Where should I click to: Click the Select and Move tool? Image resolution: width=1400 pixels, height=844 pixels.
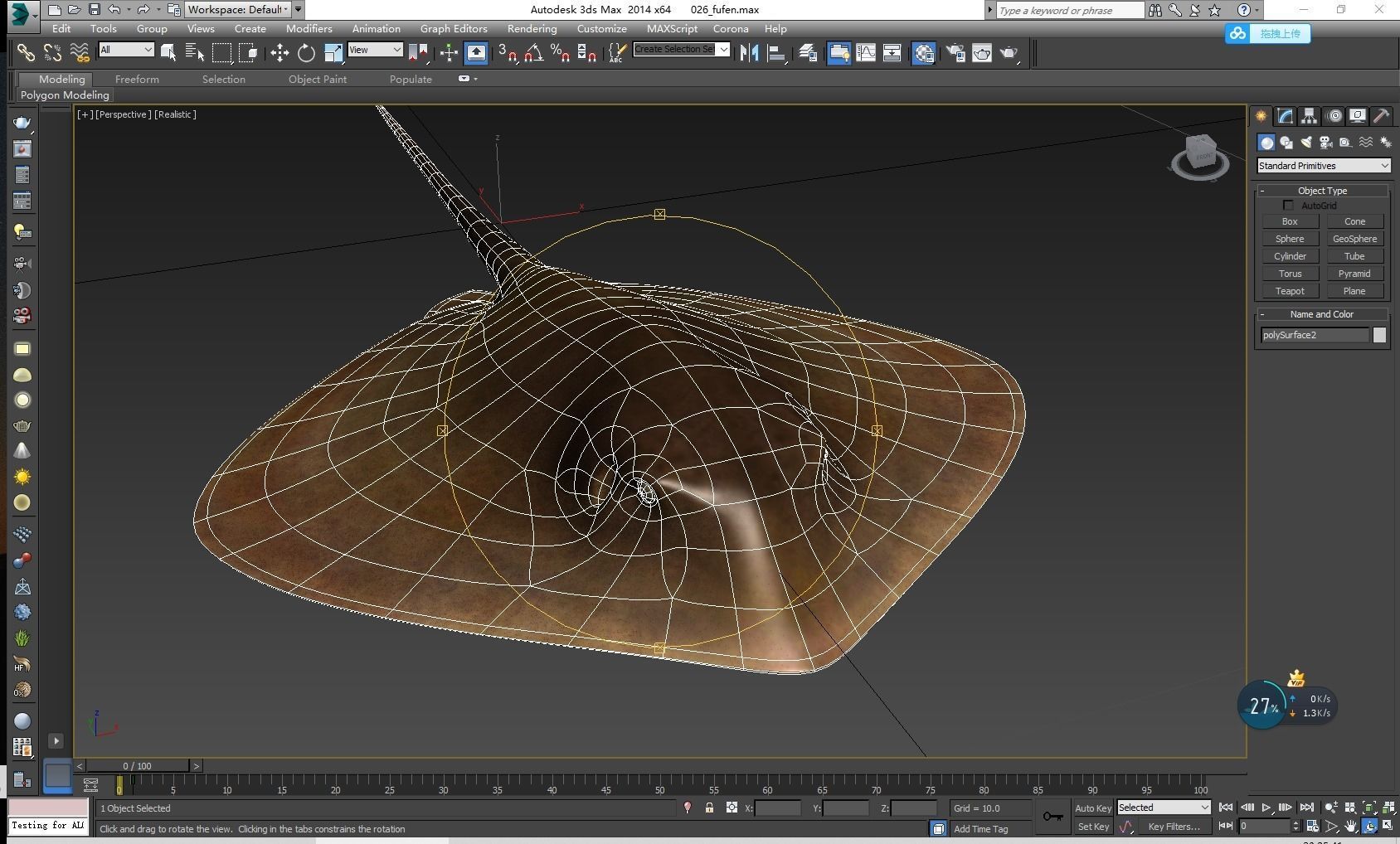(280, 53)
